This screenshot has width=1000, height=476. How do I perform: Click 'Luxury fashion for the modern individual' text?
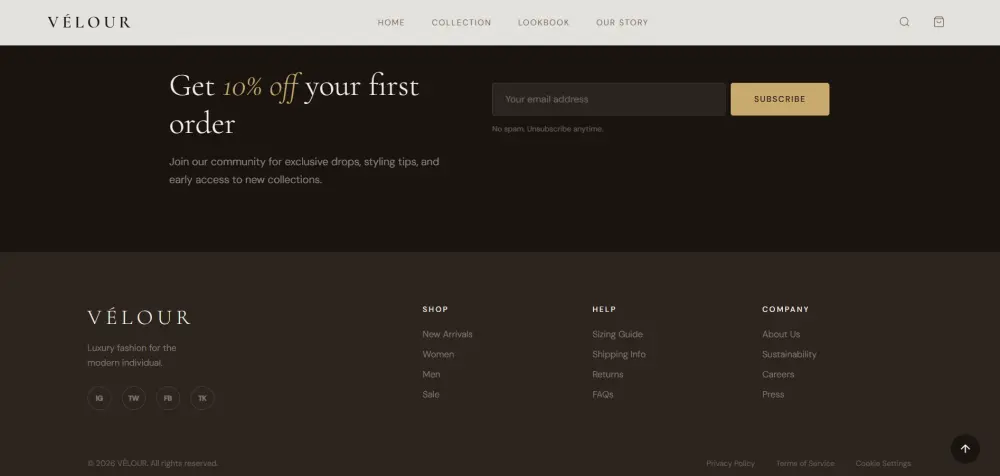(x=132, y=355)
